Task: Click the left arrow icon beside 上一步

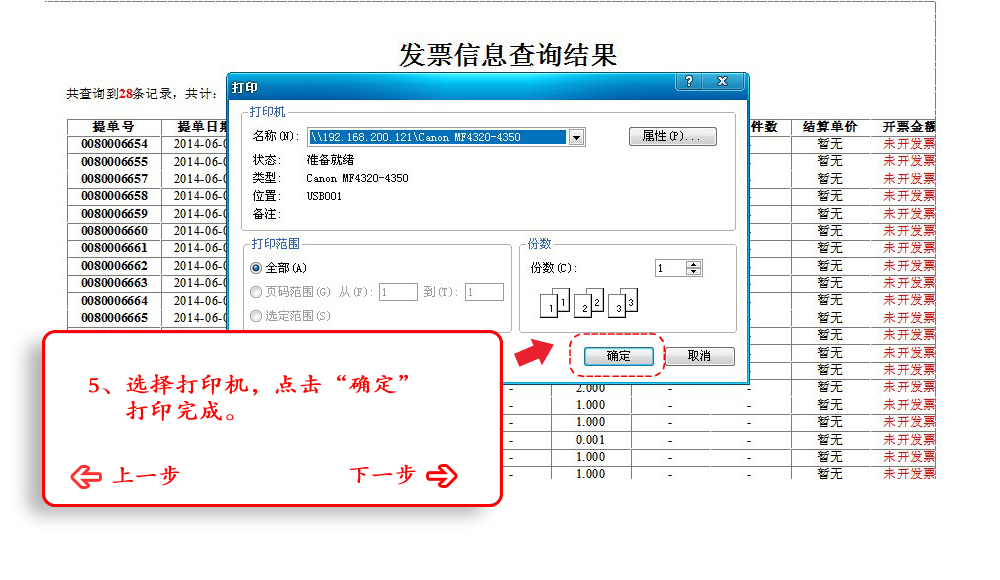Action: (87, 476)
